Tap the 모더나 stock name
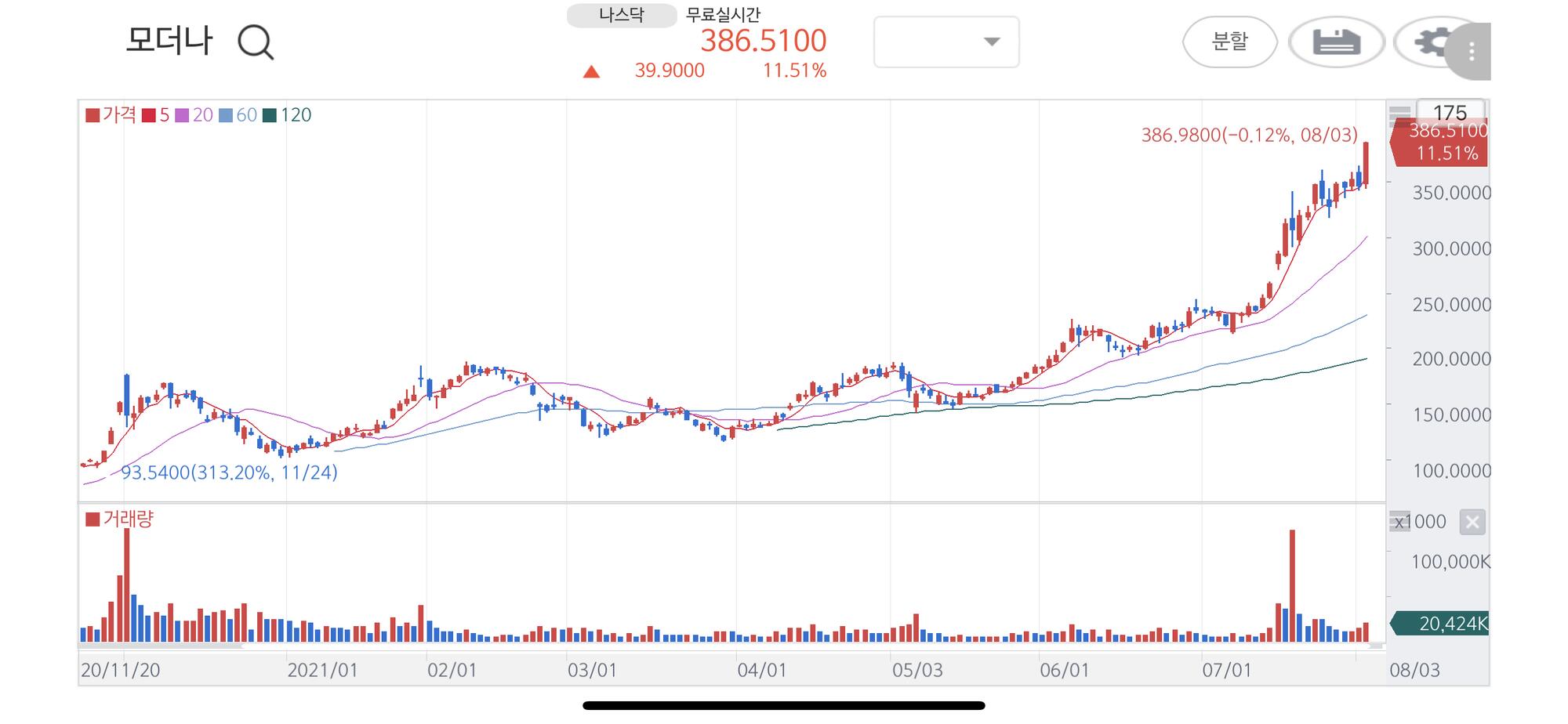Image resolution: width=1568 pixels, height=724 pixels. coord(169,41)
